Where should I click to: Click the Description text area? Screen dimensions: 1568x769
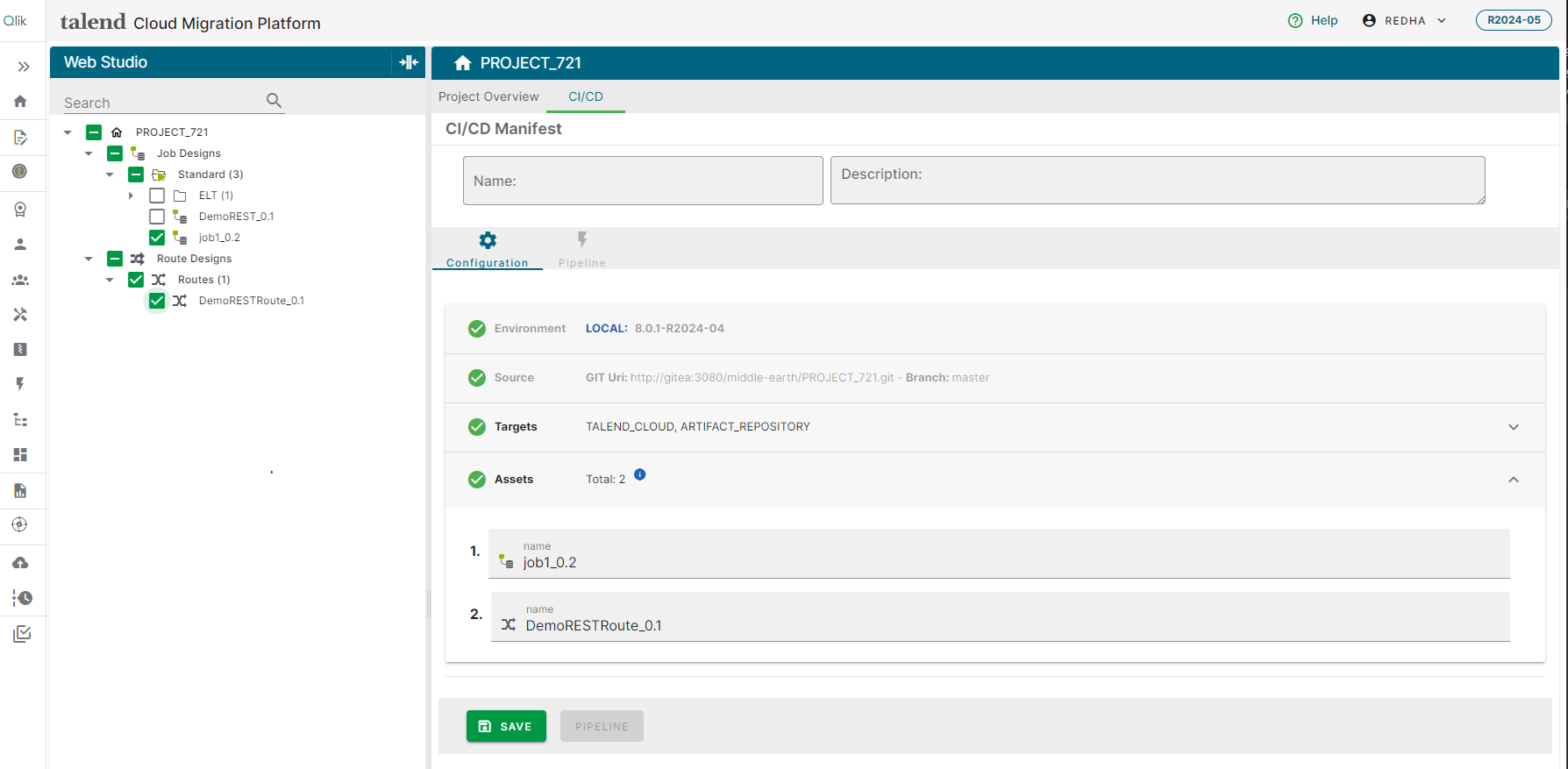[1158, 181]
